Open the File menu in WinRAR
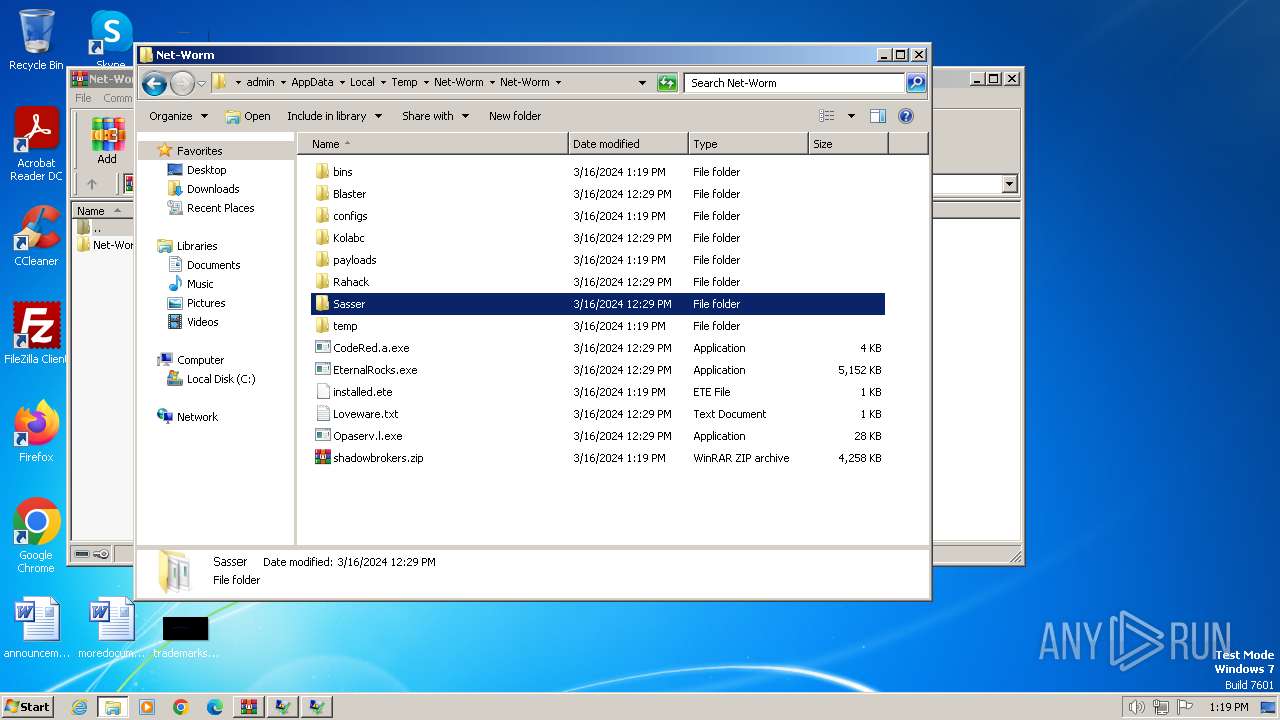 point(83,98)
